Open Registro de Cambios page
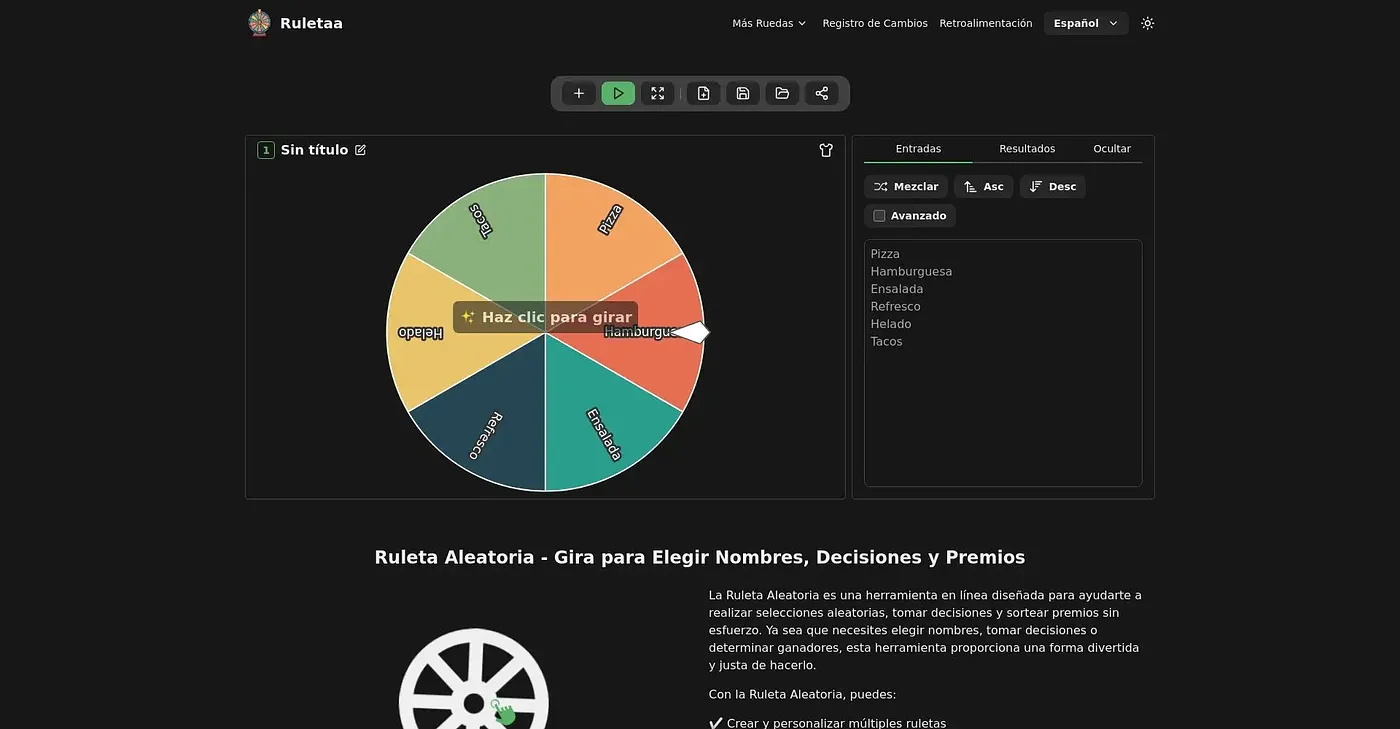This screenshot has height=729, width=1400. 875,23
